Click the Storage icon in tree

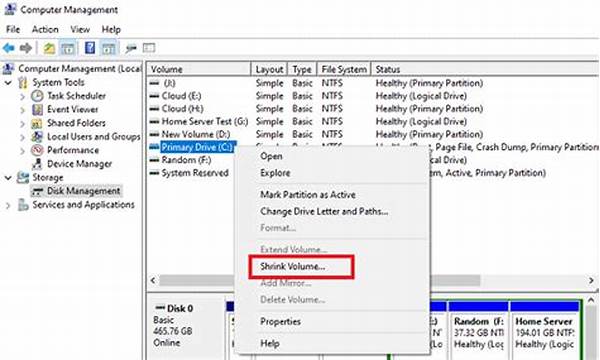click(23, 178)
